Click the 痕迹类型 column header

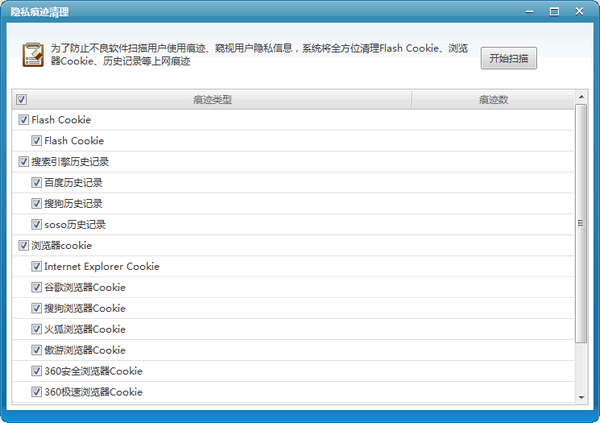tap(212, 100)
